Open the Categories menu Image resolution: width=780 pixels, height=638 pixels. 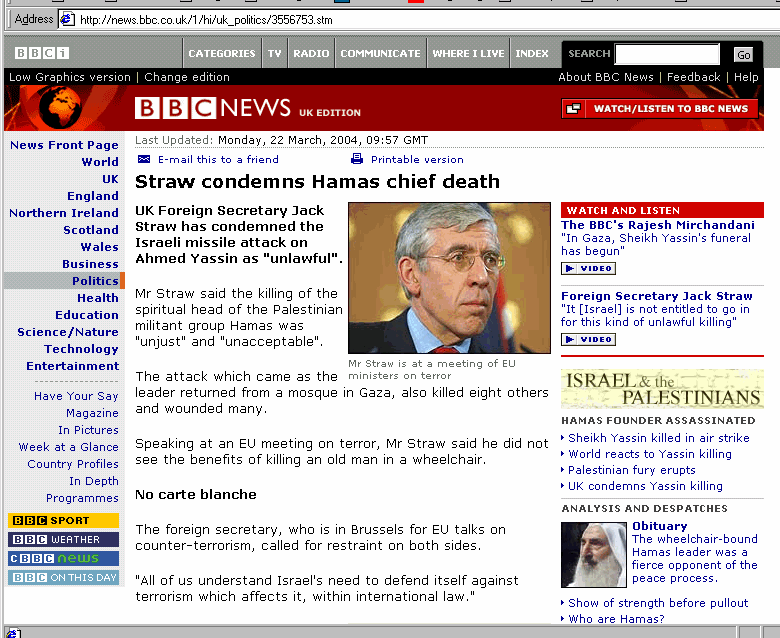(x=222, y=53)
